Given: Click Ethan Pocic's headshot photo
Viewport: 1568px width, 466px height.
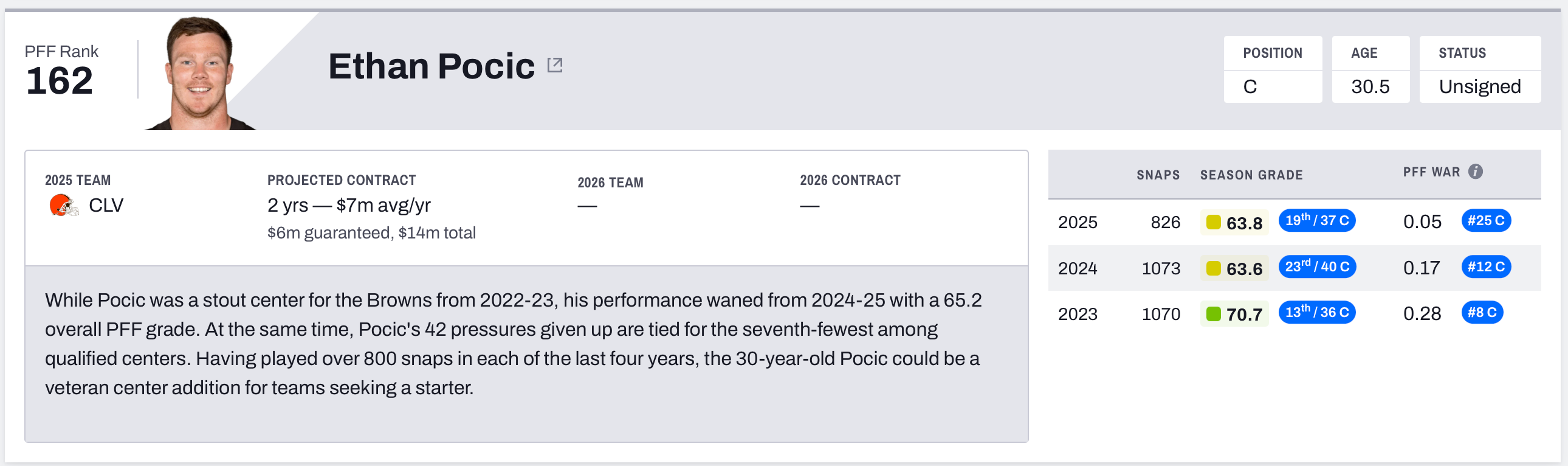Looking at the screenshot, I should click(x=200, y=73).
